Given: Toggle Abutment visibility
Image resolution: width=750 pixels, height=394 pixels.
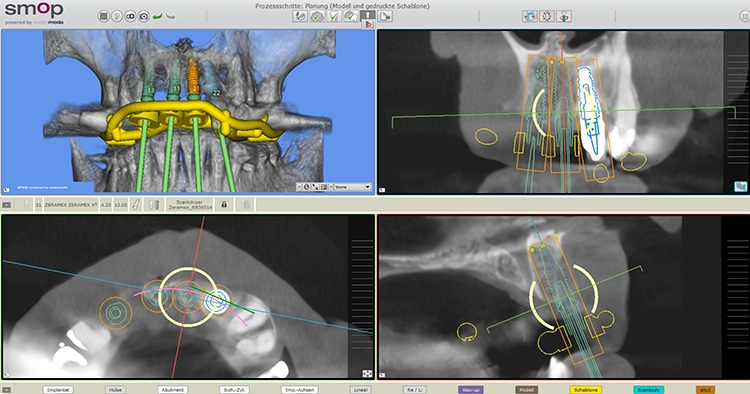Looking at the screenshot, I should (173, 390).
